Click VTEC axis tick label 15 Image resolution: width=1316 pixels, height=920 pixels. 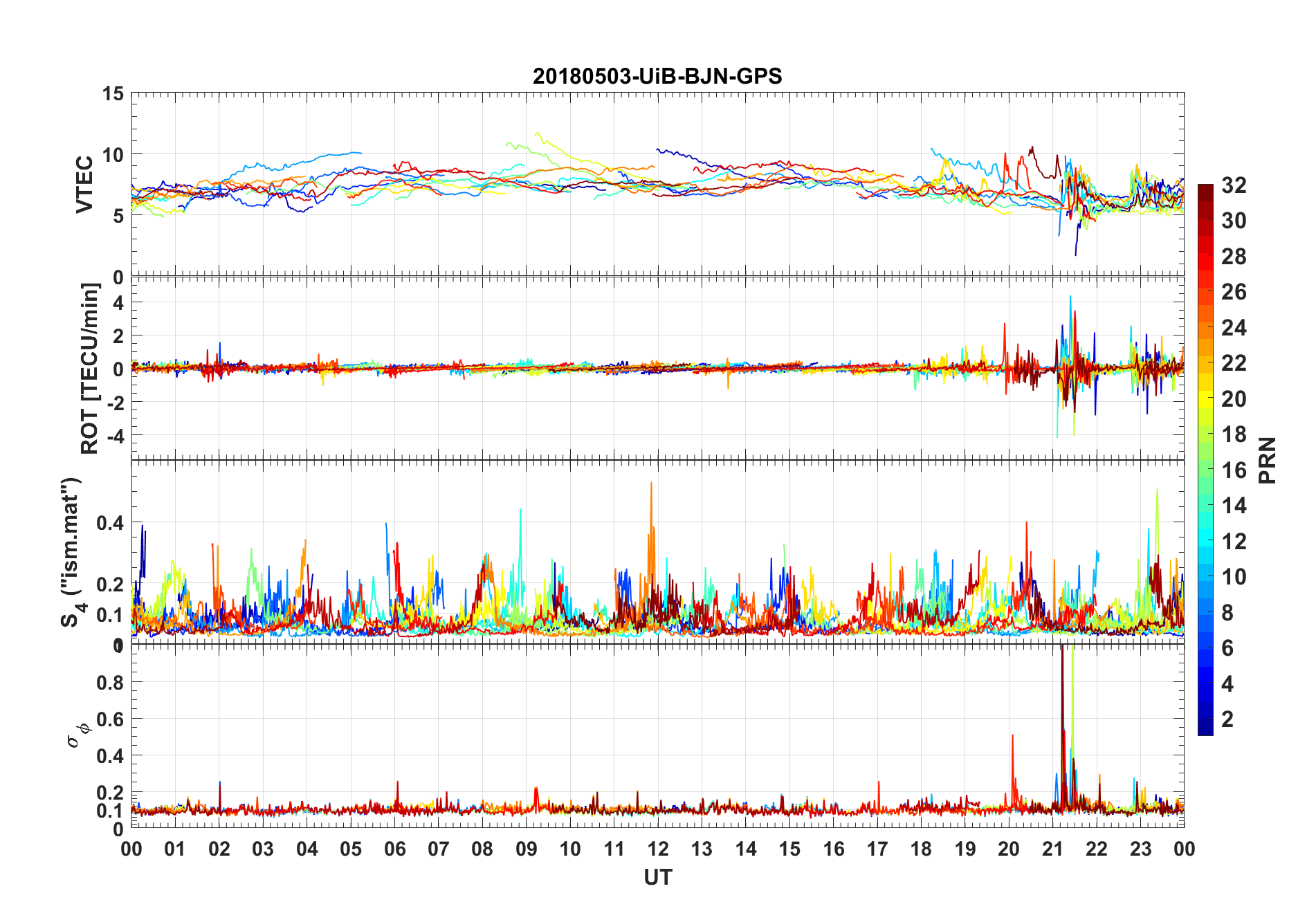point(113,93)
